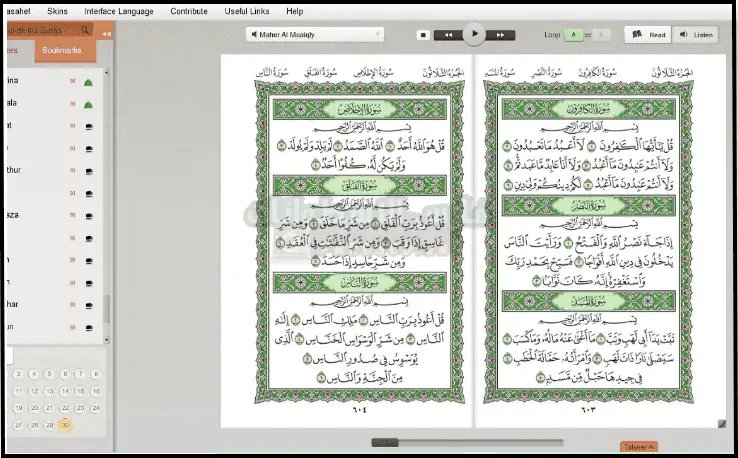Click the Read button
The height and width of the screenshot is (458, 738).
[648, 34]
